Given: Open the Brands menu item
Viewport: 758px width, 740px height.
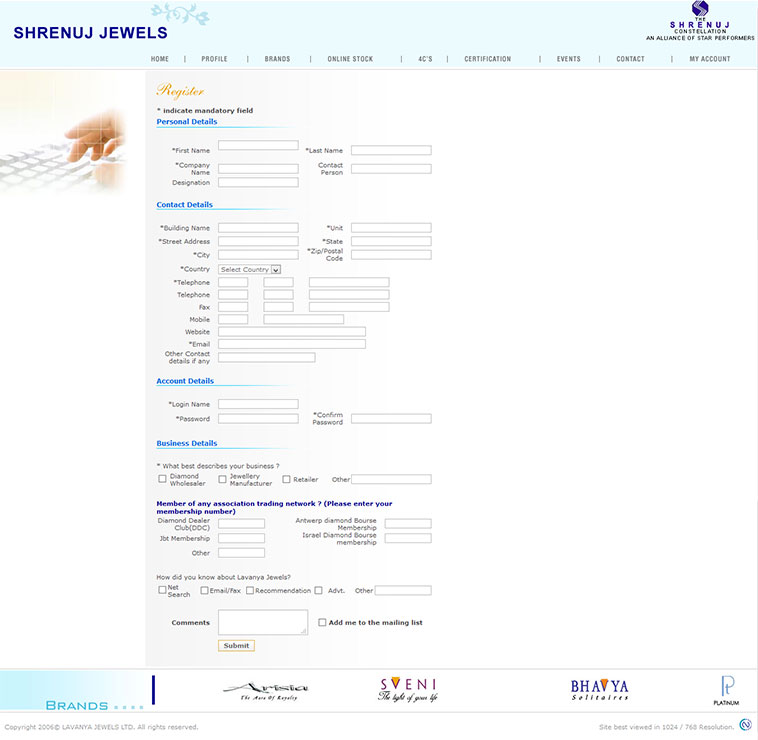Looking at the screenshot, I should coord(277,59).
